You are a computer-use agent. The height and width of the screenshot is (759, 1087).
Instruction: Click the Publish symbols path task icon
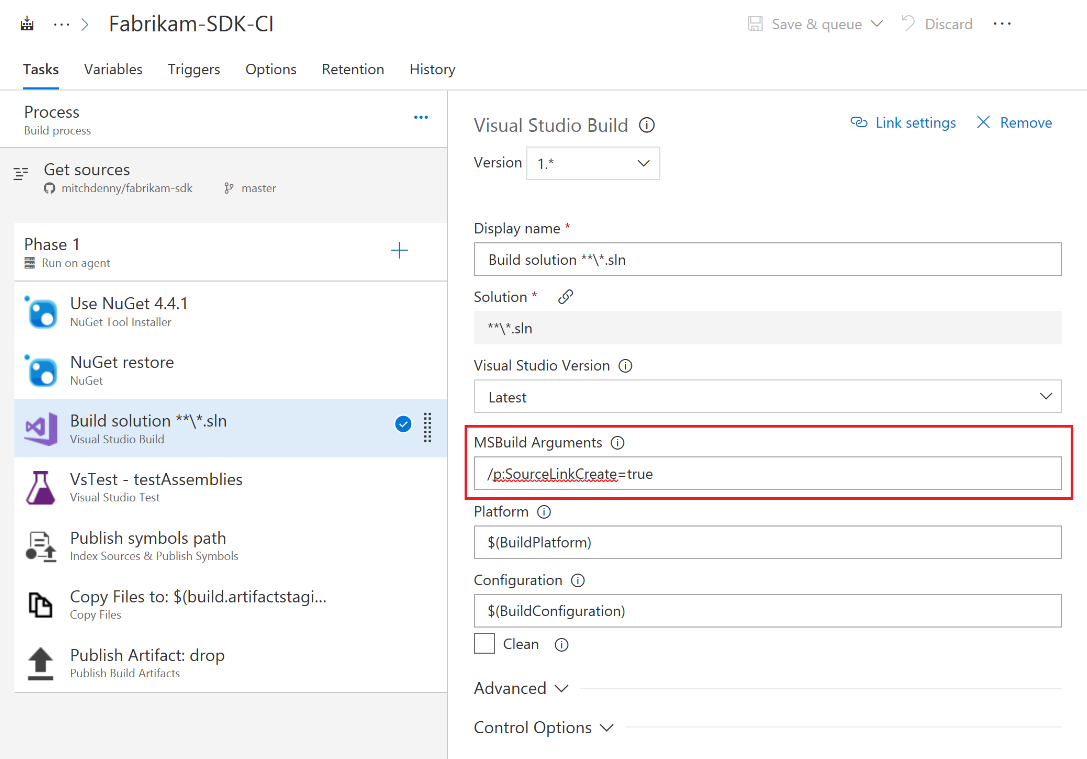[41, 546]
